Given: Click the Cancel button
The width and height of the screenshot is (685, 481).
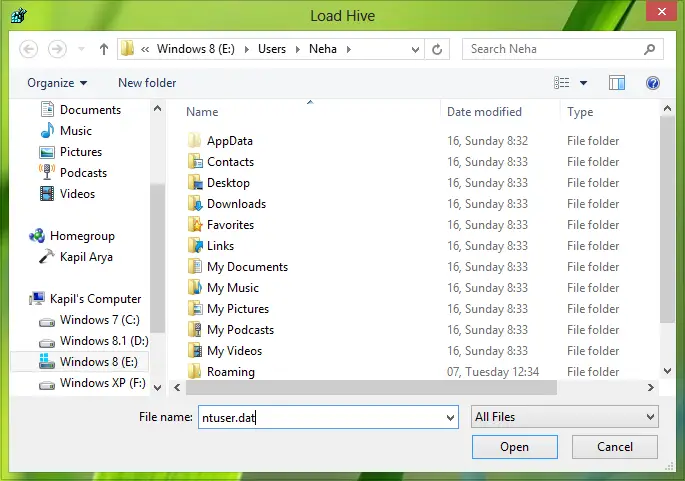Looking at the screenshot, I should coord(615,447).
